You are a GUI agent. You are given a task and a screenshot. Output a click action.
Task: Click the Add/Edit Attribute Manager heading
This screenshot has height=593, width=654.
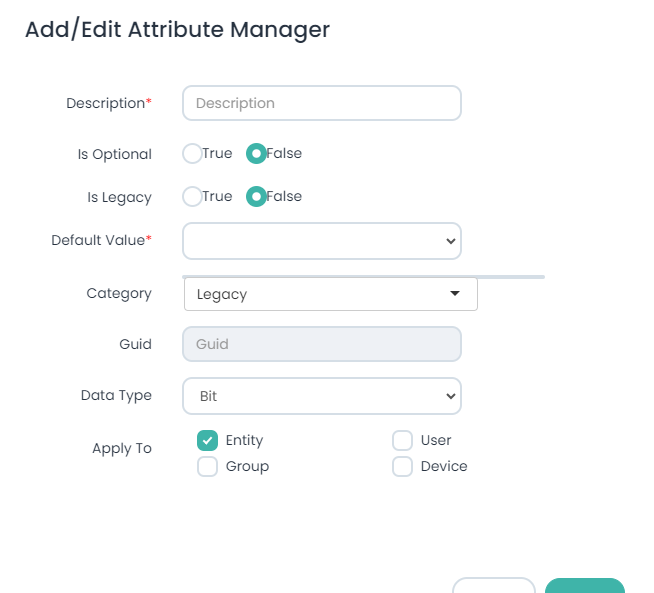coord(177,30)
